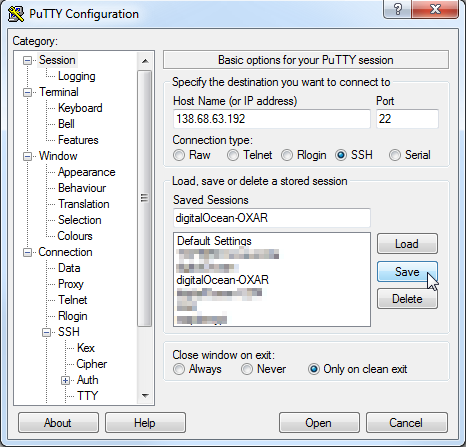Delete the selected saved session
This screenshot has height=447, width=466.
407,299
